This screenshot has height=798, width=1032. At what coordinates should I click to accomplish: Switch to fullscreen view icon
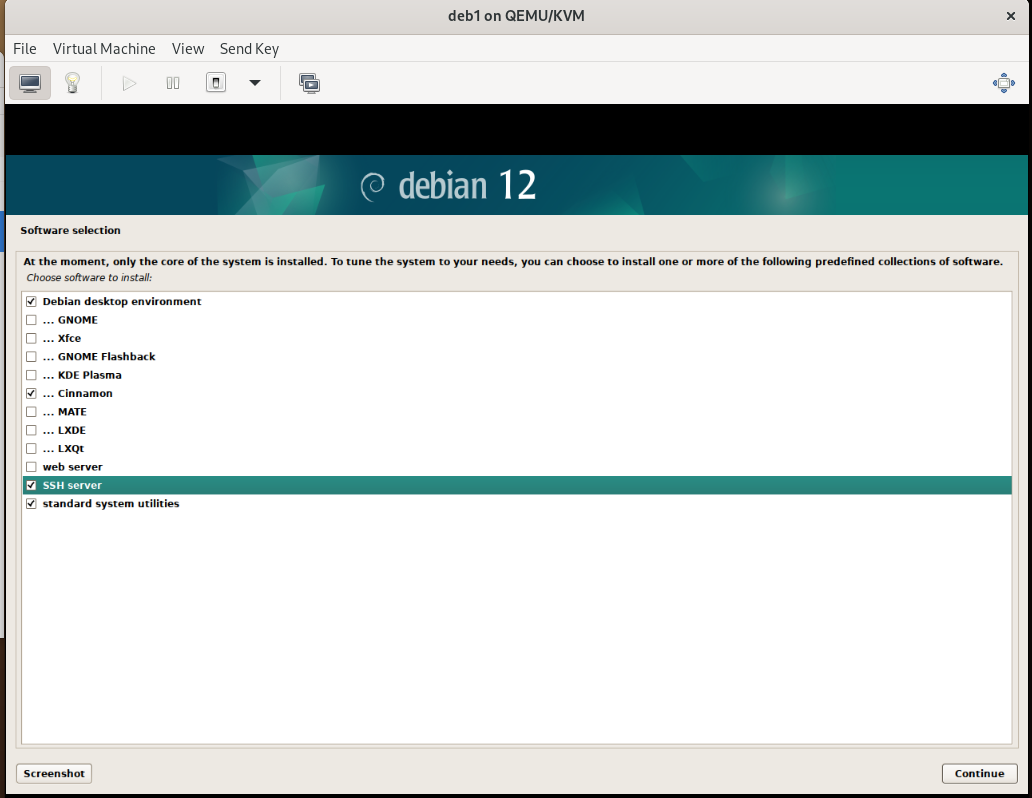(x=1003, y=83)
